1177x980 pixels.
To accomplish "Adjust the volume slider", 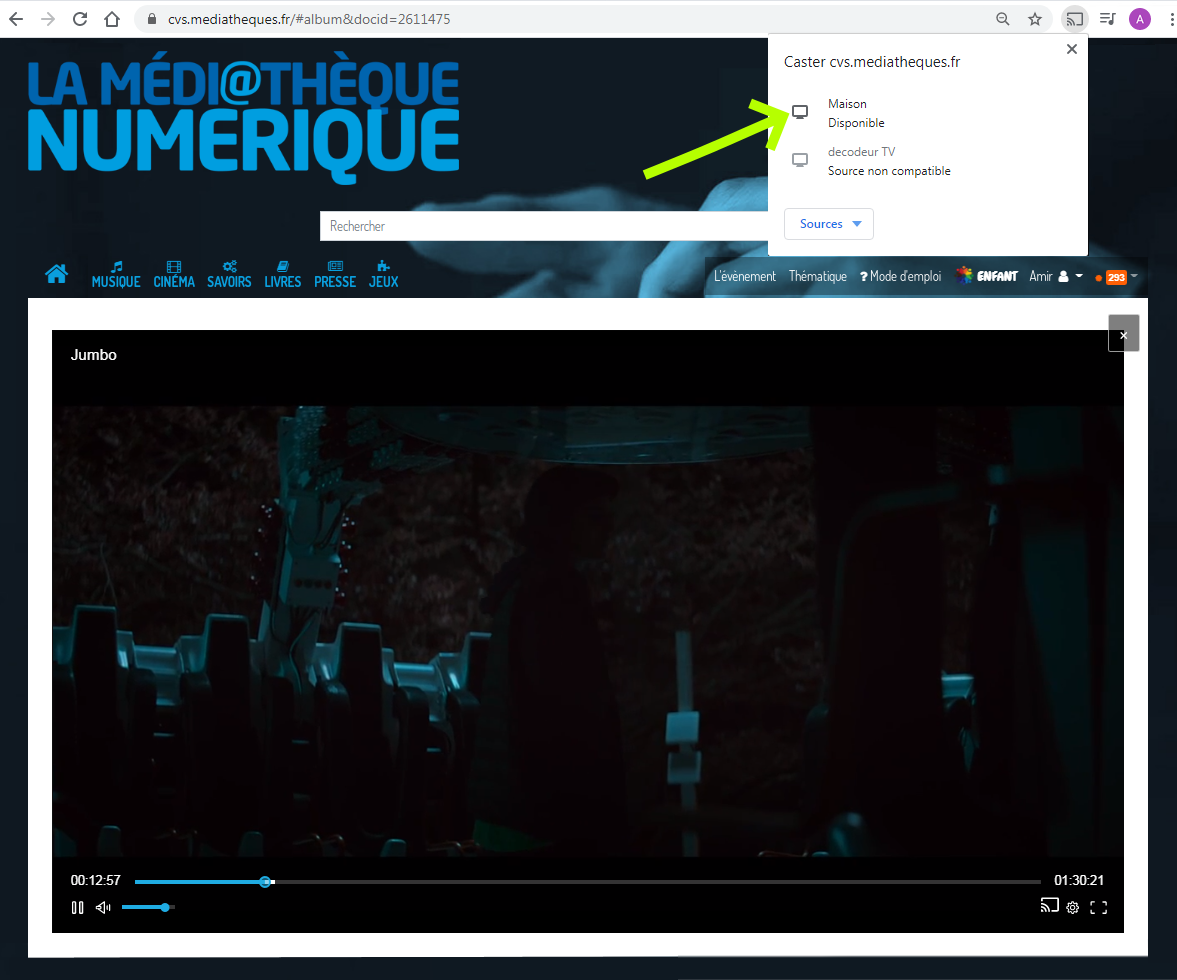I will pos(149,907).
